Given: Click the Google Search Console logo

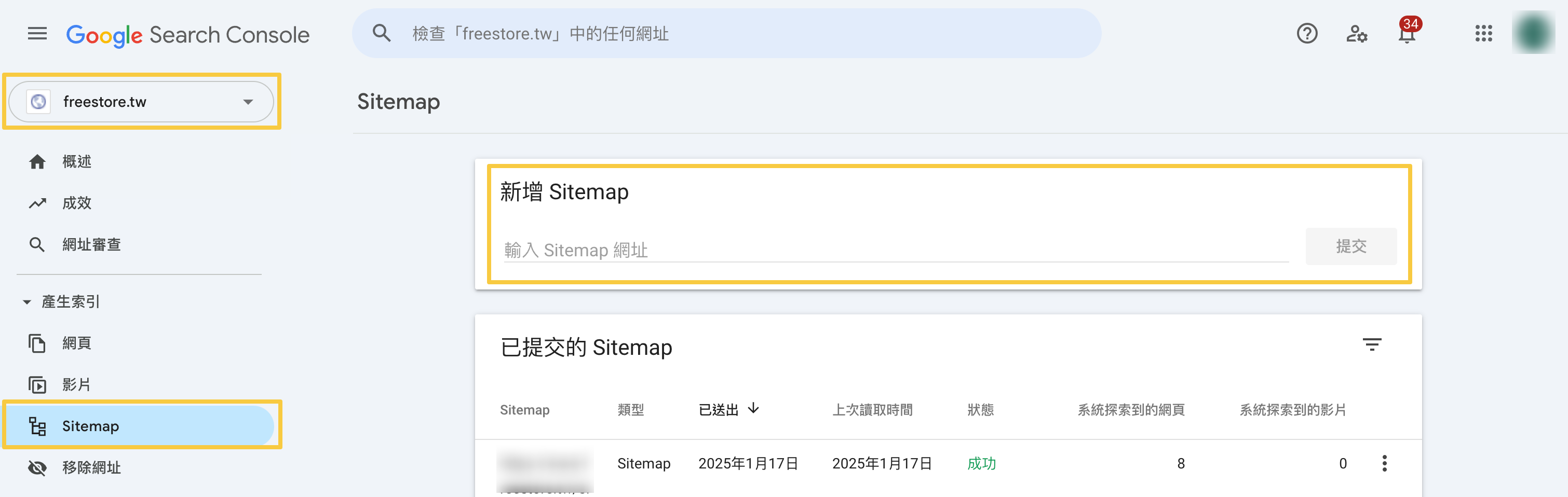Looking at the screenshot, I should [x=187, y=35].
